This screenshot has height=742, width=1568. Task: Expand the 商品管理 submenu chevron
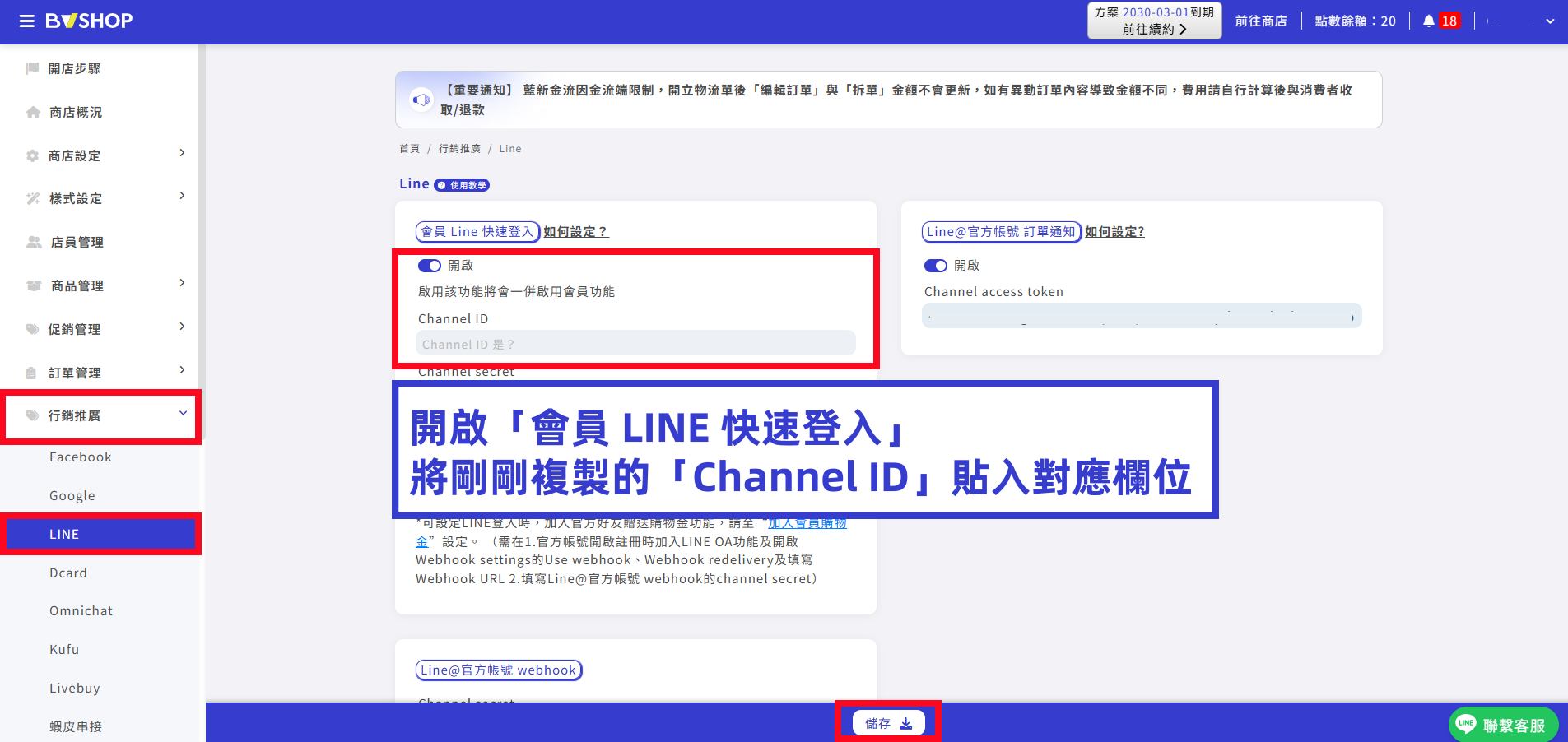tap(182, 283)
